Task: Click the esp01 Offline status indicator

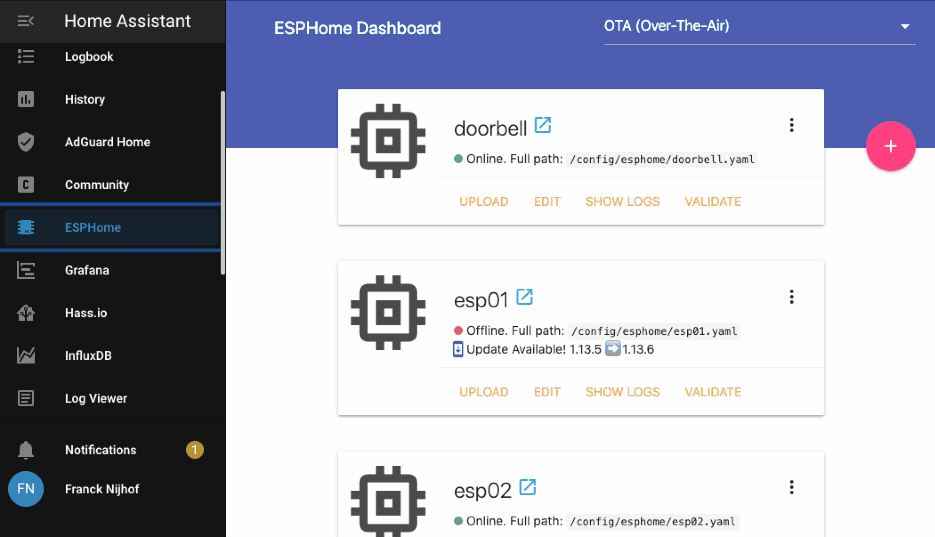Action: coord(458,331)
